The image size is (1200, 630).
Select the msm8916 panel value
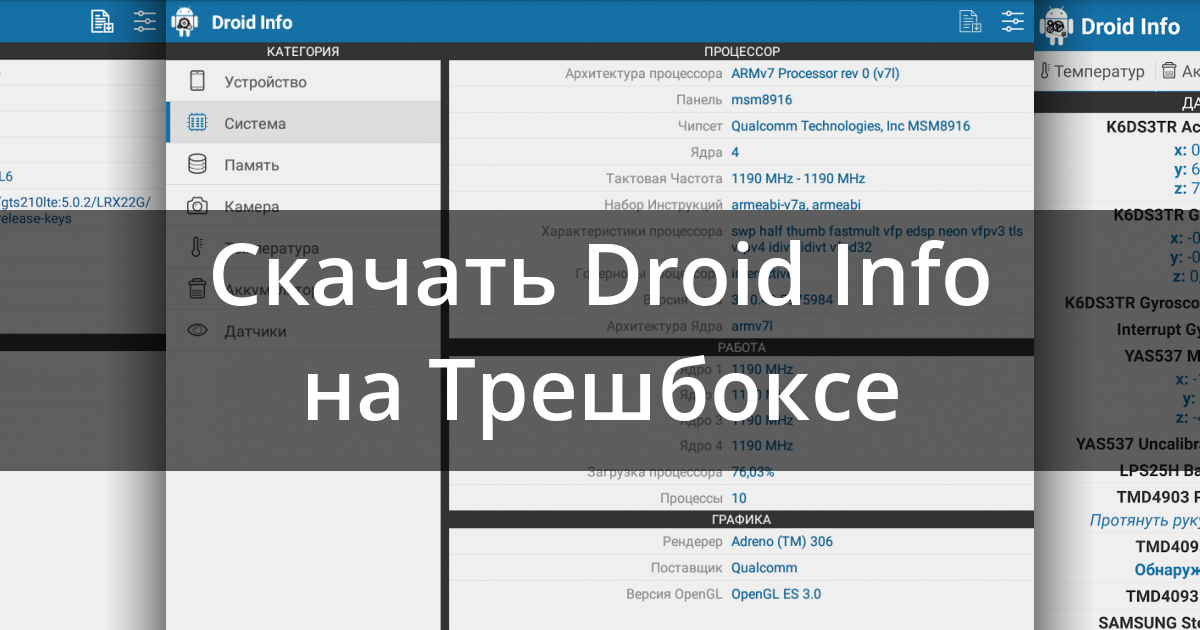tap(762, 100)
